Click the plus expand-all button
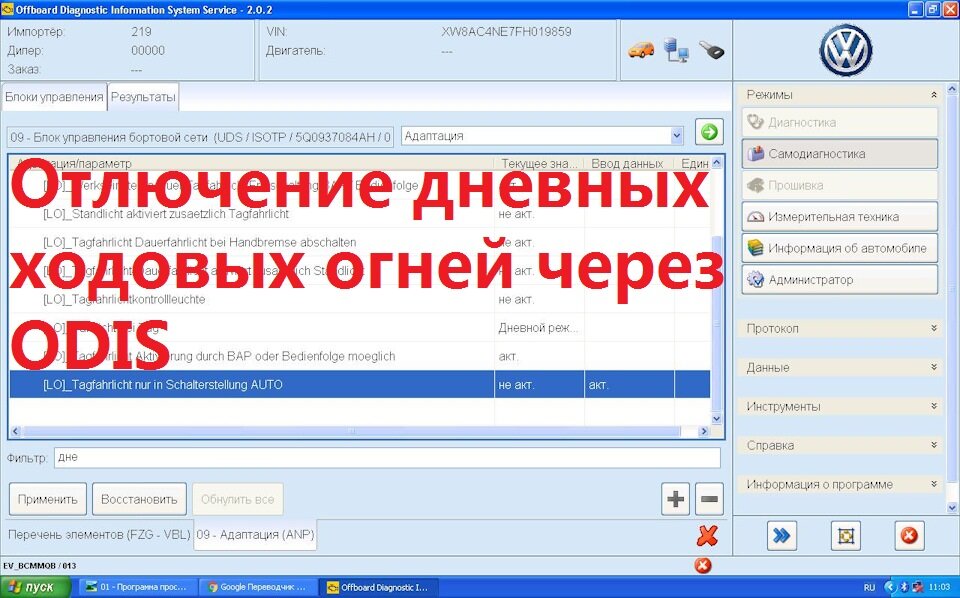This screenshot has height=598, width=960. (x=675, y=499)
